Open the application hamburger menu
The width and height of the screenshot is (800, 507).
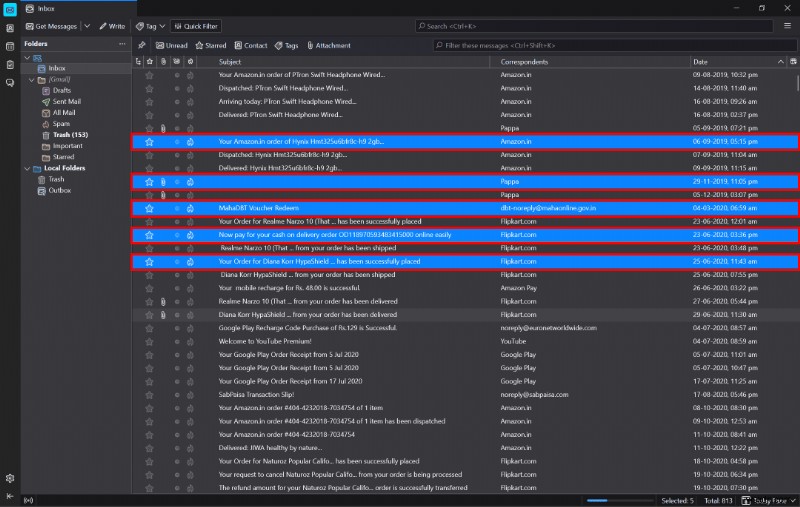pyautogui.click(x=787, y=26)
